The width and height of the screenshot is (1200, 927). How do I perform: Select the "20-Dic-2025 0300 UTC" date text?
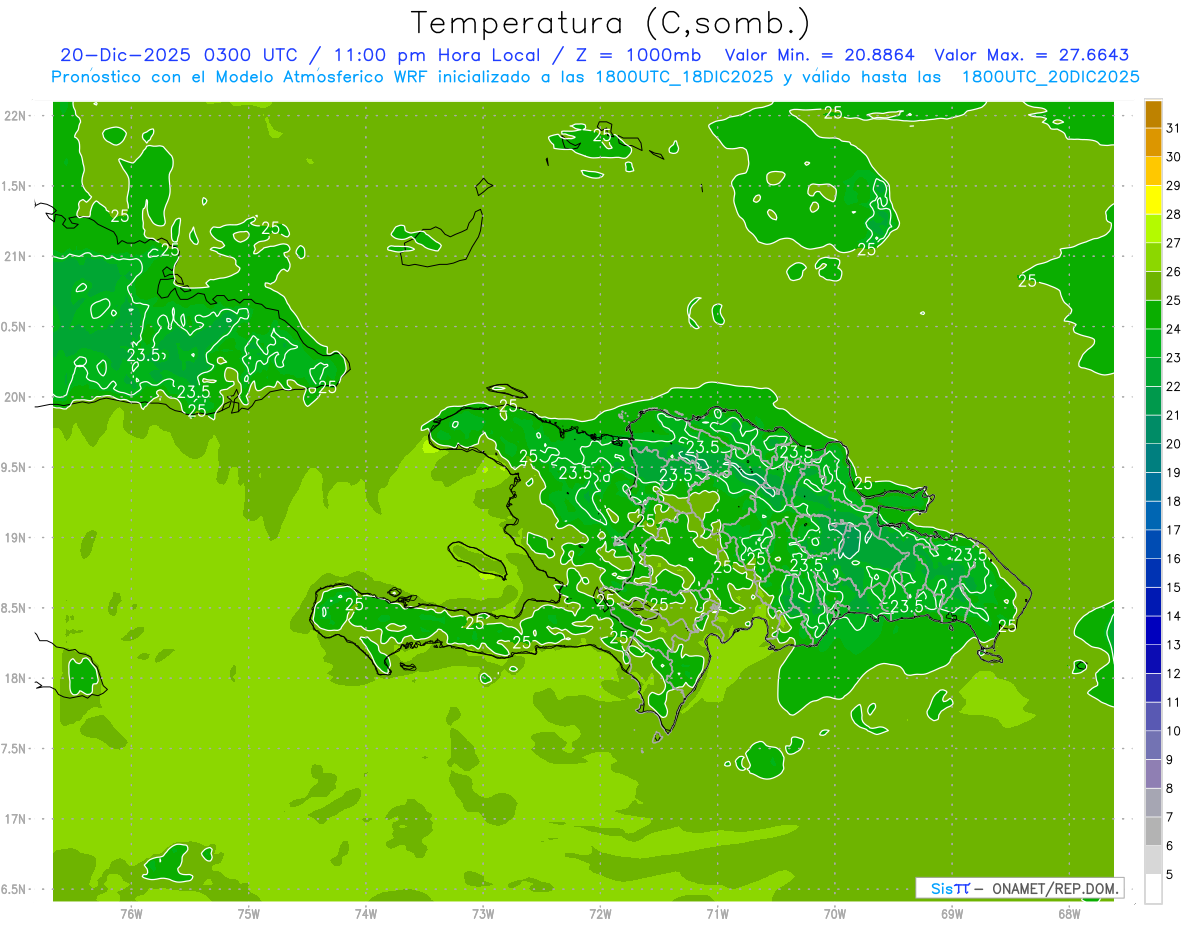181,55
